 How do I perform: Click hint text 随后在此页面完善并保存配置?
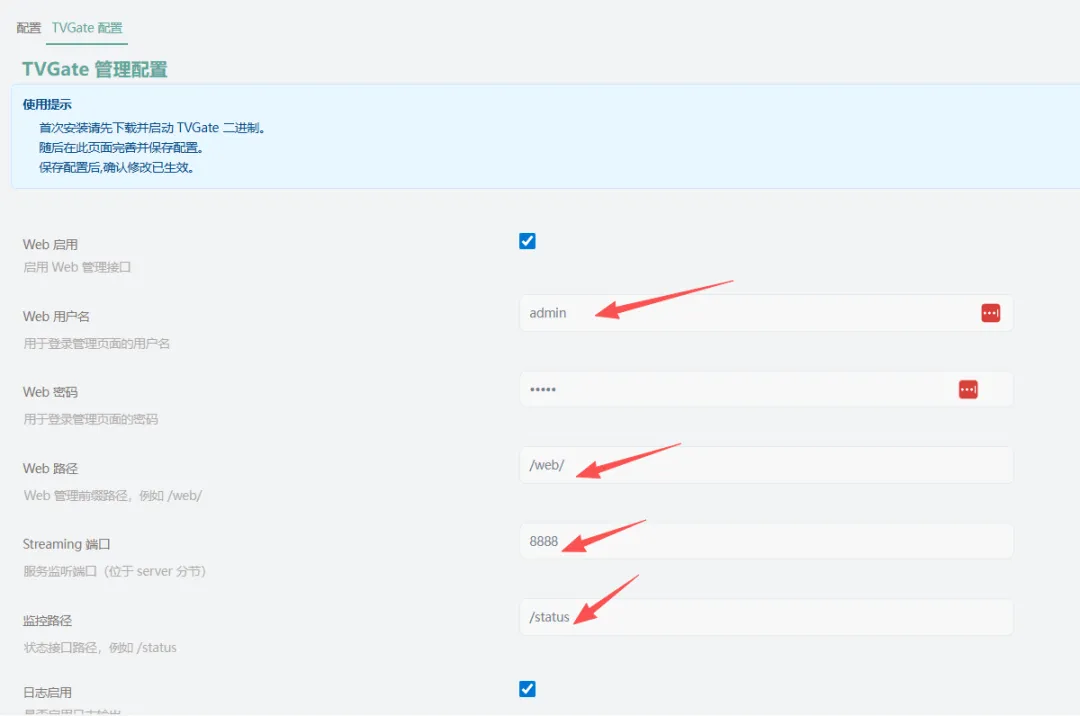pos(121,147)
